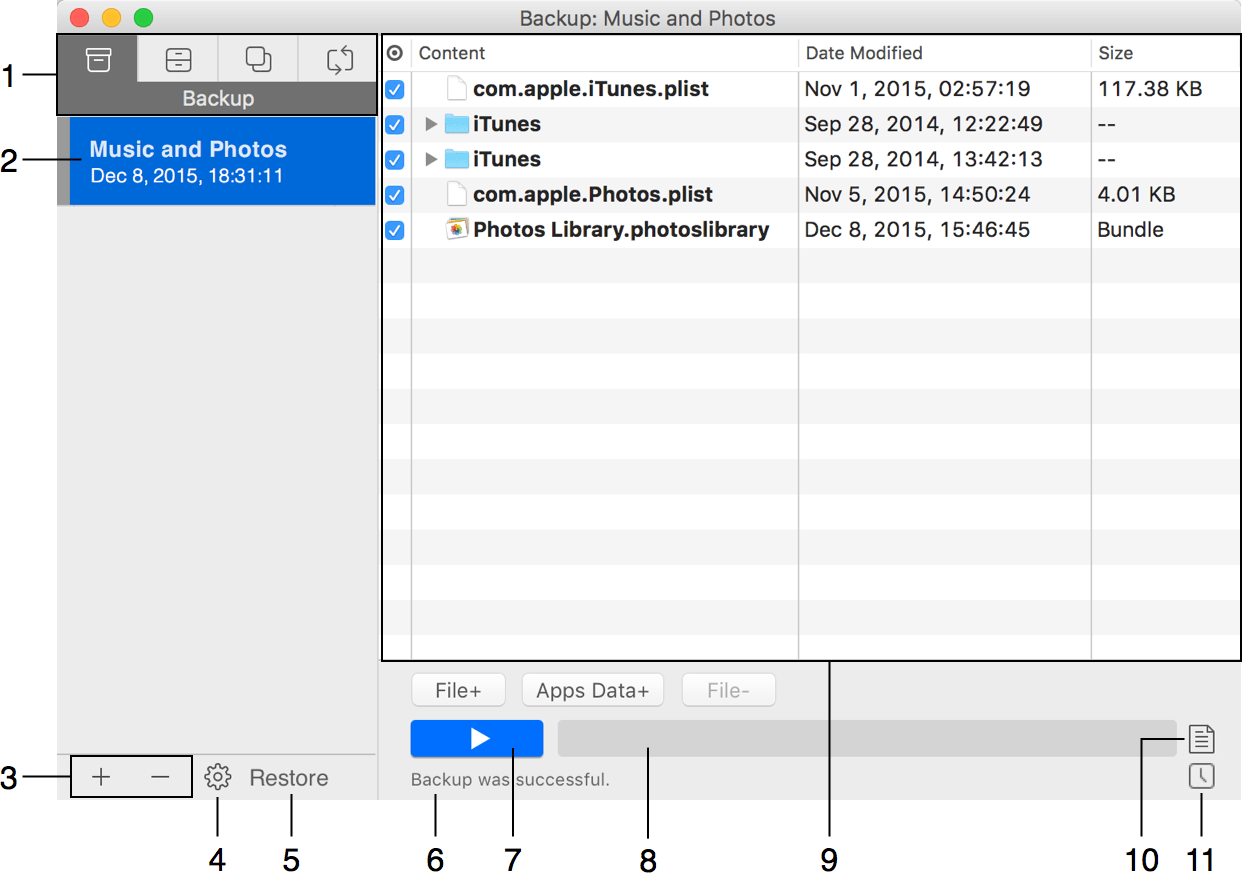Open project settings gear icon
This screenshot has width=1242, height=873.
click(x=218, y=777)
